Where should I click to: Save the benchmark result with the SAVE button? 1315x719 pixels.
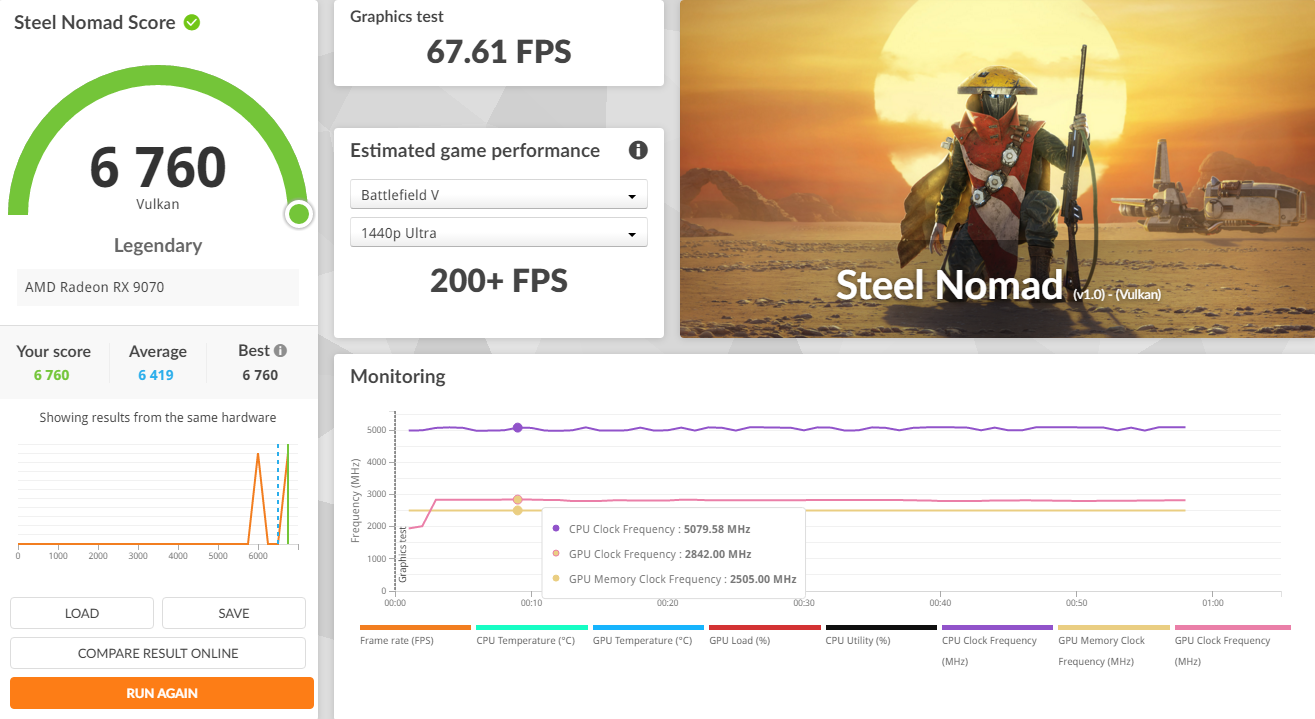point(233,612)
